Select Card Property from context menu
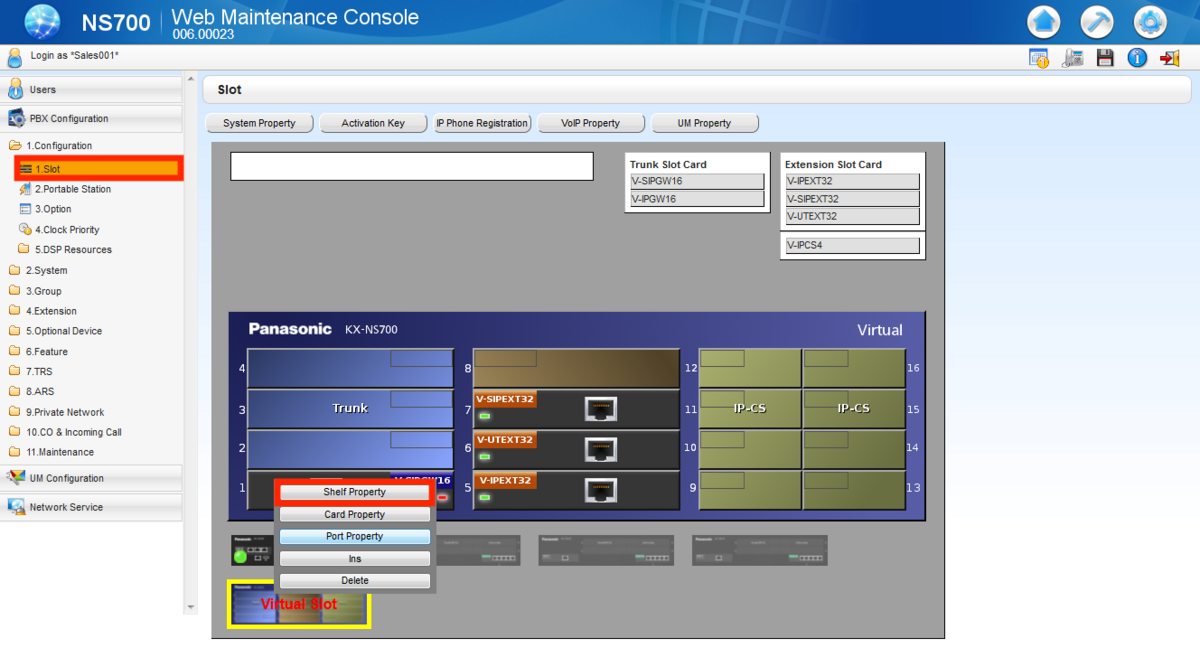1200x648 pixels. [354, 514]
